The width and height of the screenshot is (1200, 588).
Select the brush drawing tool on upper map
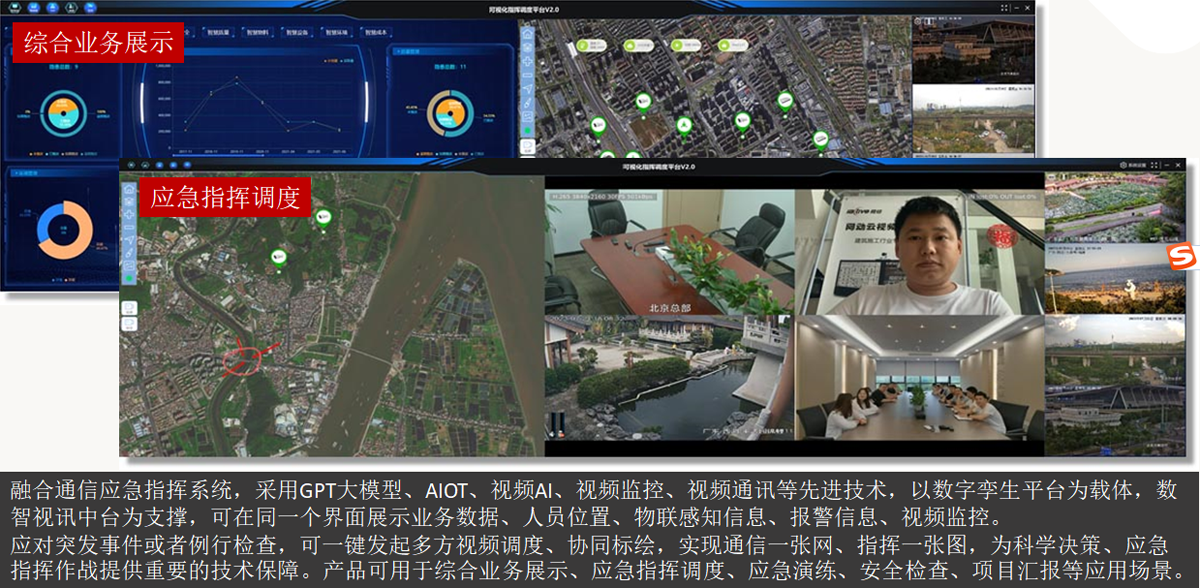coord(527,102)
